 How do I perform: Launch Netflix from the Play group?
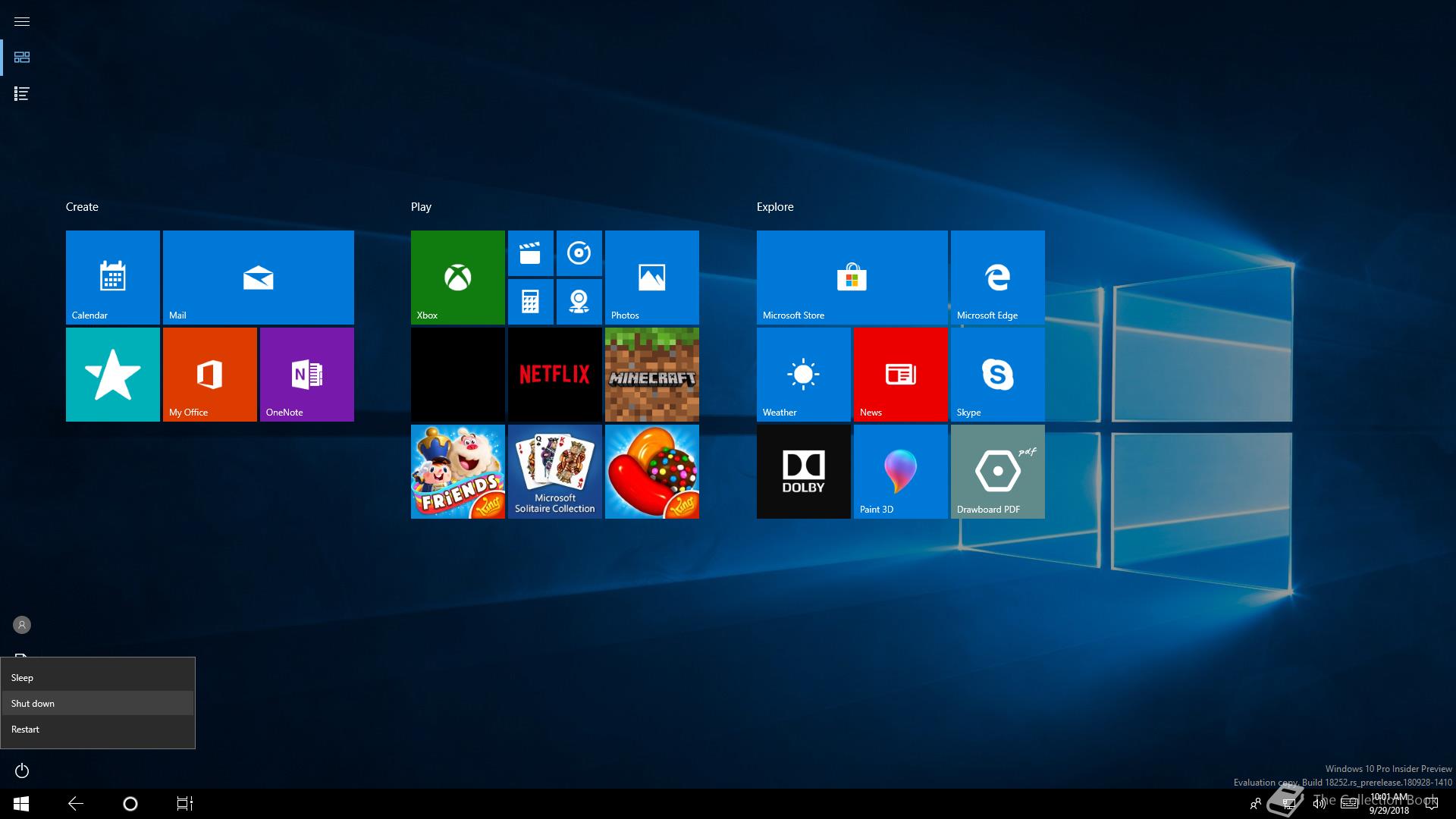tap(554, 375)
